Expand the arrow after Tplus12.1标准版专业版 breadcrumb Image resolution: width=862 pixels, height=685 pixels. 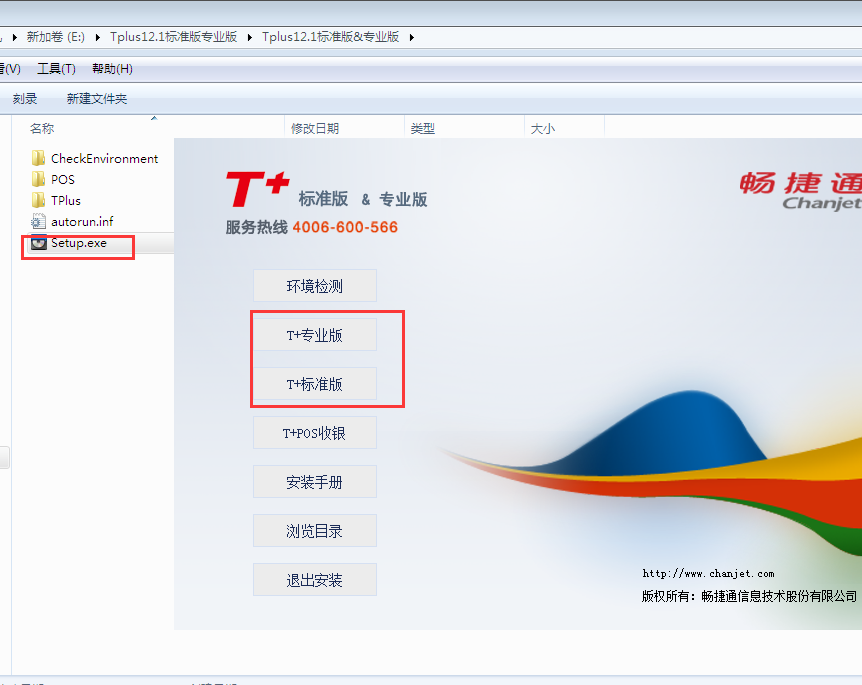(x=250, y=37)
